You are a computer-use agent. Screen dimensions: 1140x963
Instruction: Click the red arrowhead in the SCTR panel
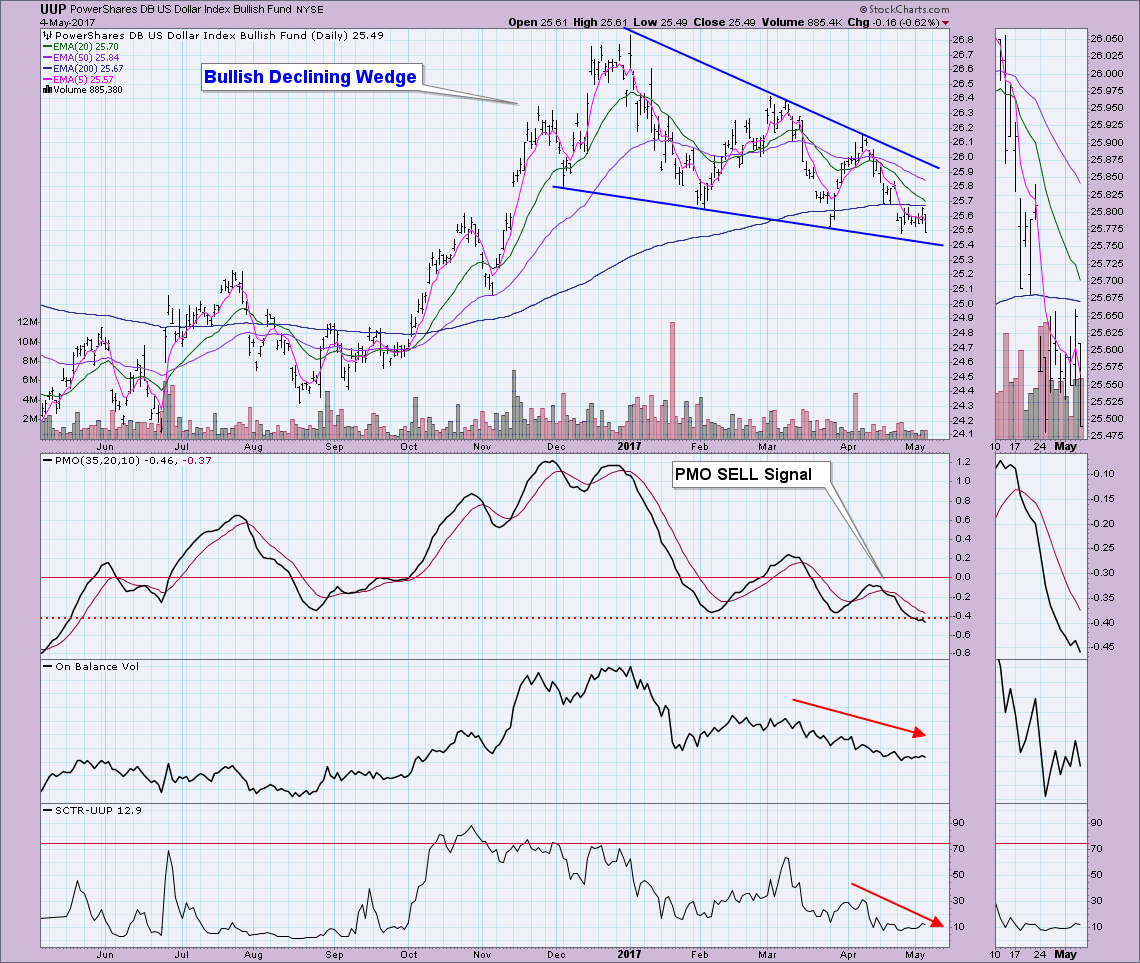pyautogui.click(x=934, y=921)
